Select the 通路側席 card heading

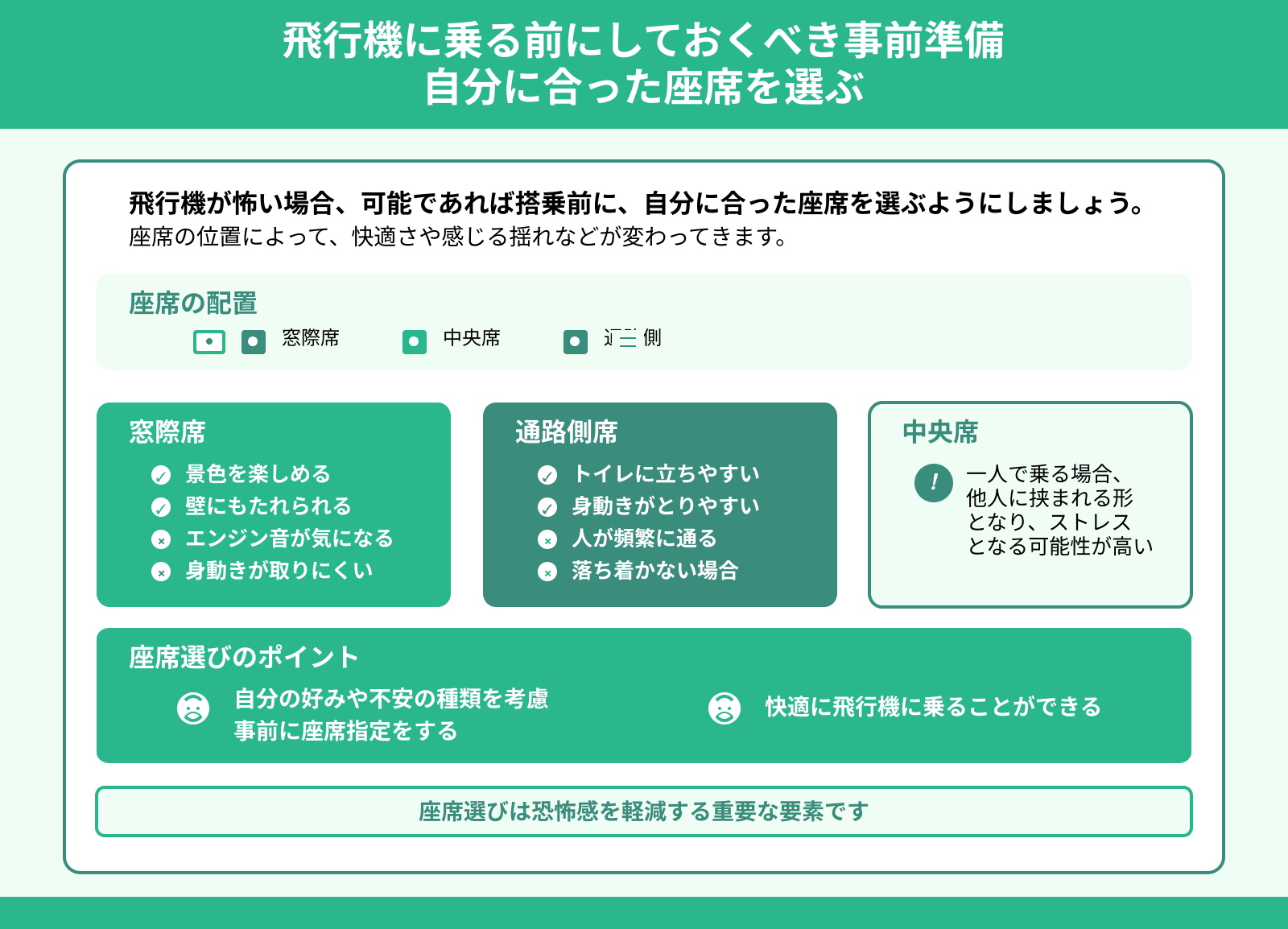coord(567,432)
